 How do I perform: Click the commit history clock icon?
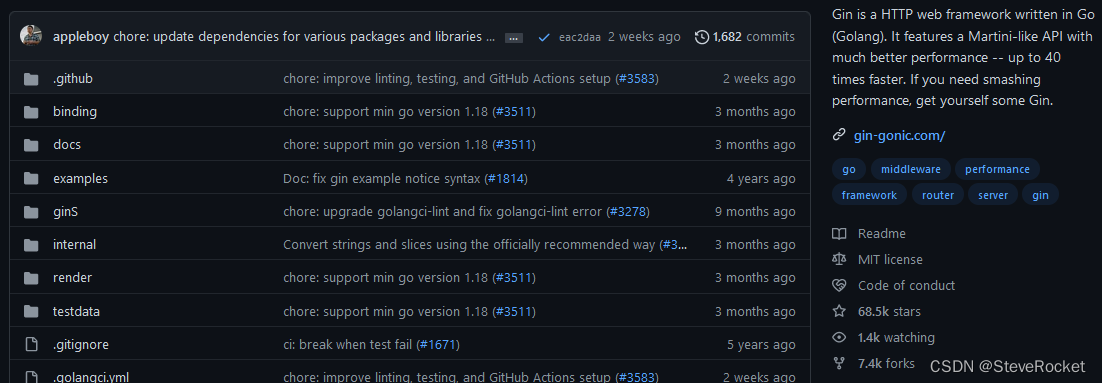(701, 37)
